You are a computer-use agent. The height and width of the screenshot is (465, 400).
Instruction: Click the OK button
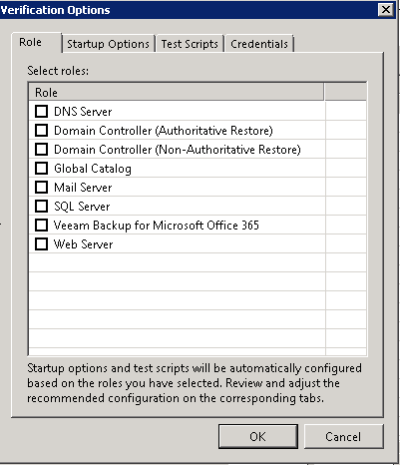[x=258, y=436]
